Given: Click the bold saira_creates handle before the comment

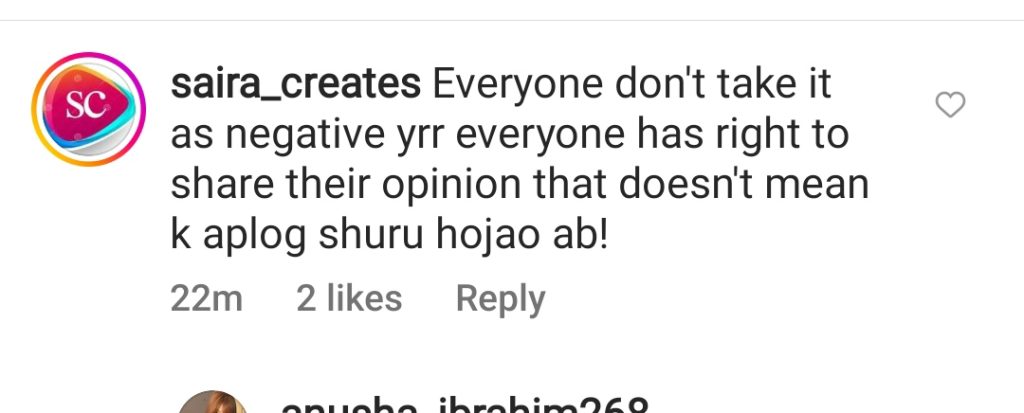Looking at the screenshot, I should coord(296,85).
